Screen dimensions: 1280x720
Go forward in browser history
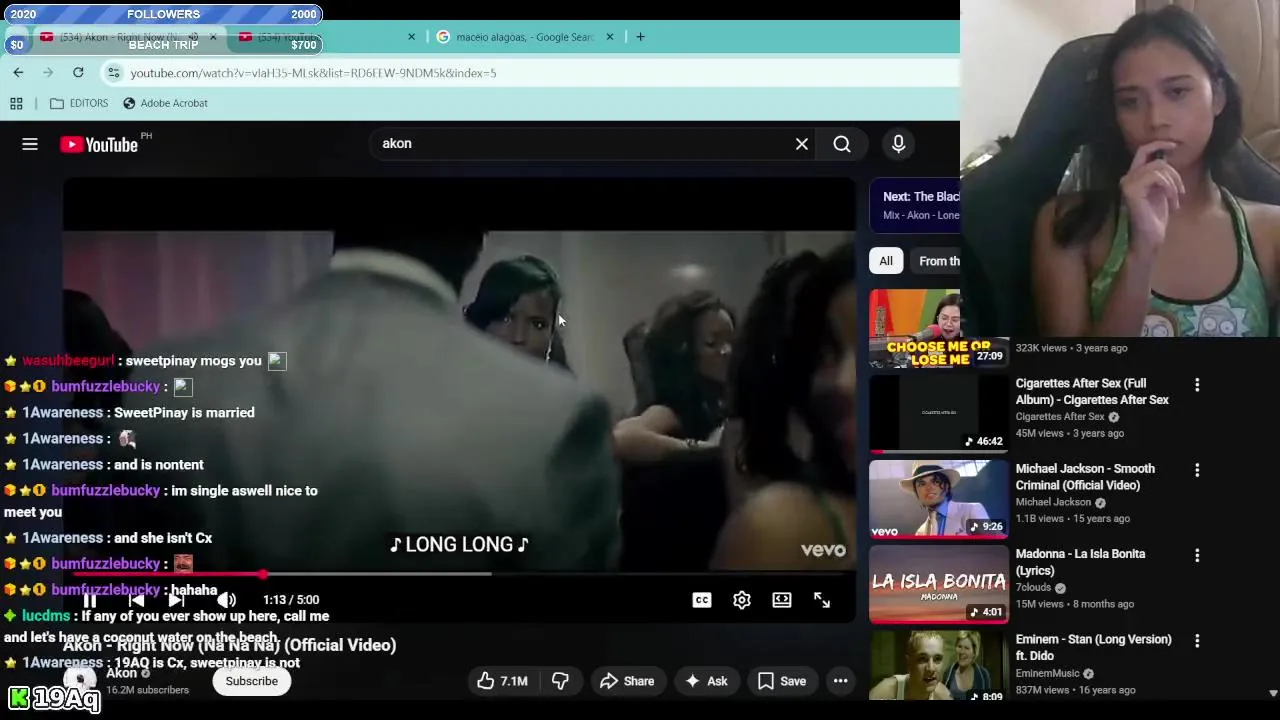click(x=48, y=72)
